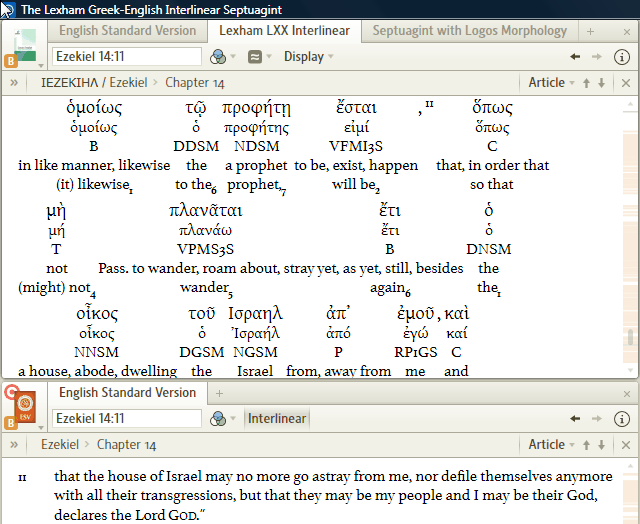This screenshot has width=640, height=524.
Task: Go back in bottom panel history
Action: 575,419
